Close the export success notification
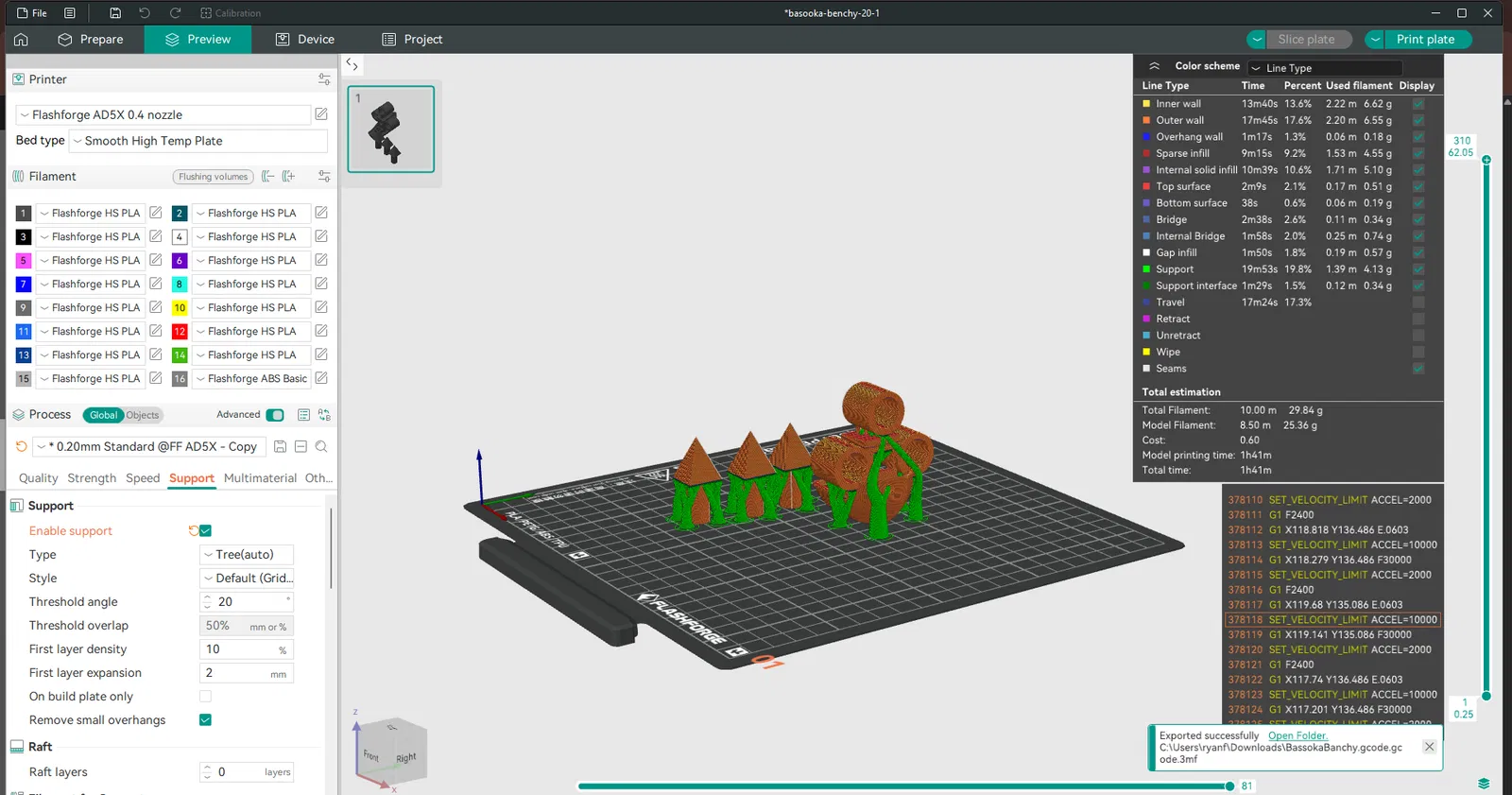 click(1429, 747)
